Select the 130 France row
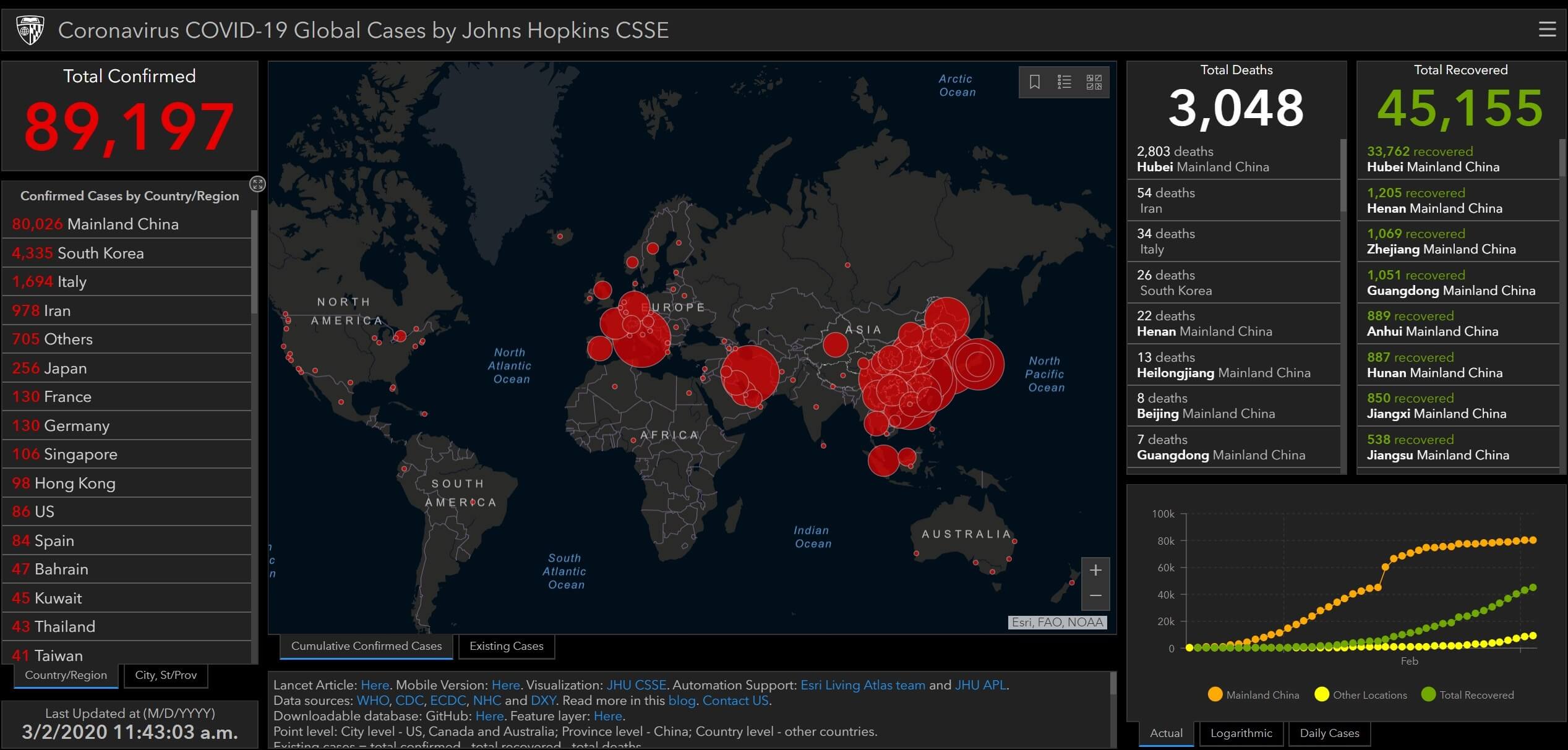This screenshot has width=1568, height=750. click(127, 396)
